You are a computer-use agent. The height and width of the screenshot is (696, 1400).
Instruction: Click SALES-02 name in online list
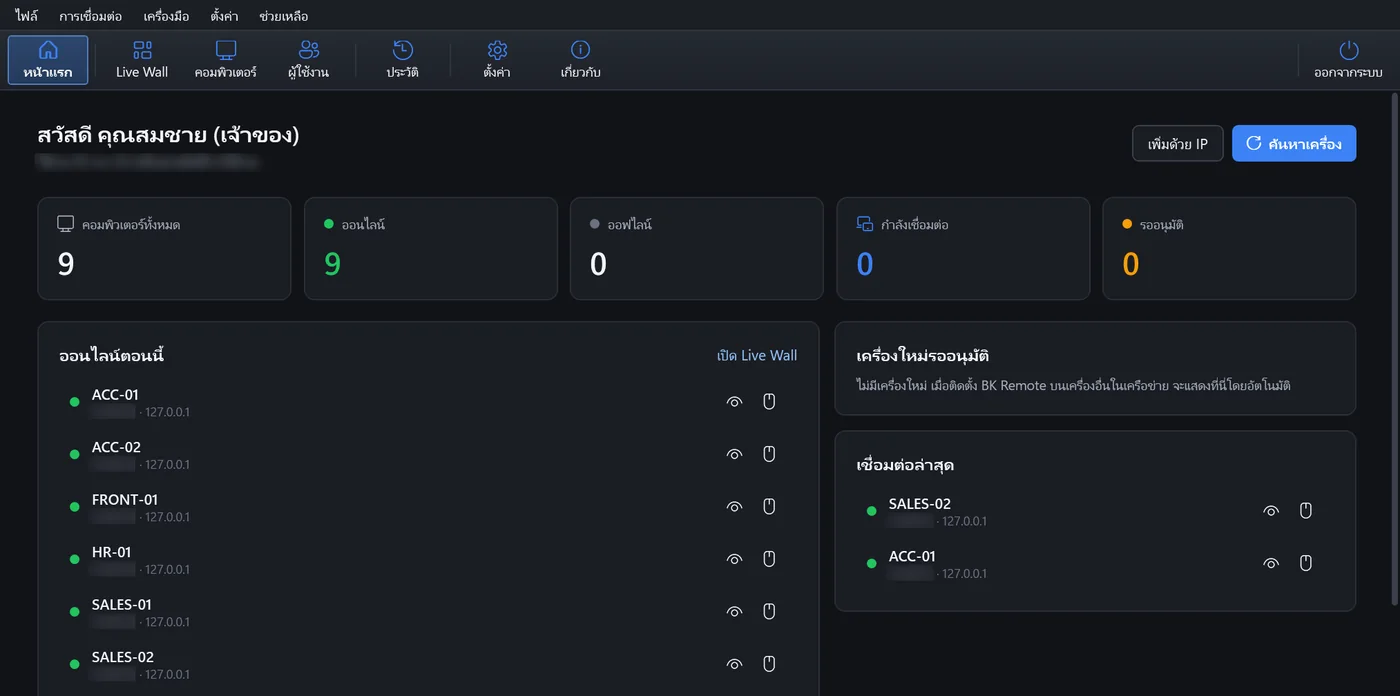point(123,657)
